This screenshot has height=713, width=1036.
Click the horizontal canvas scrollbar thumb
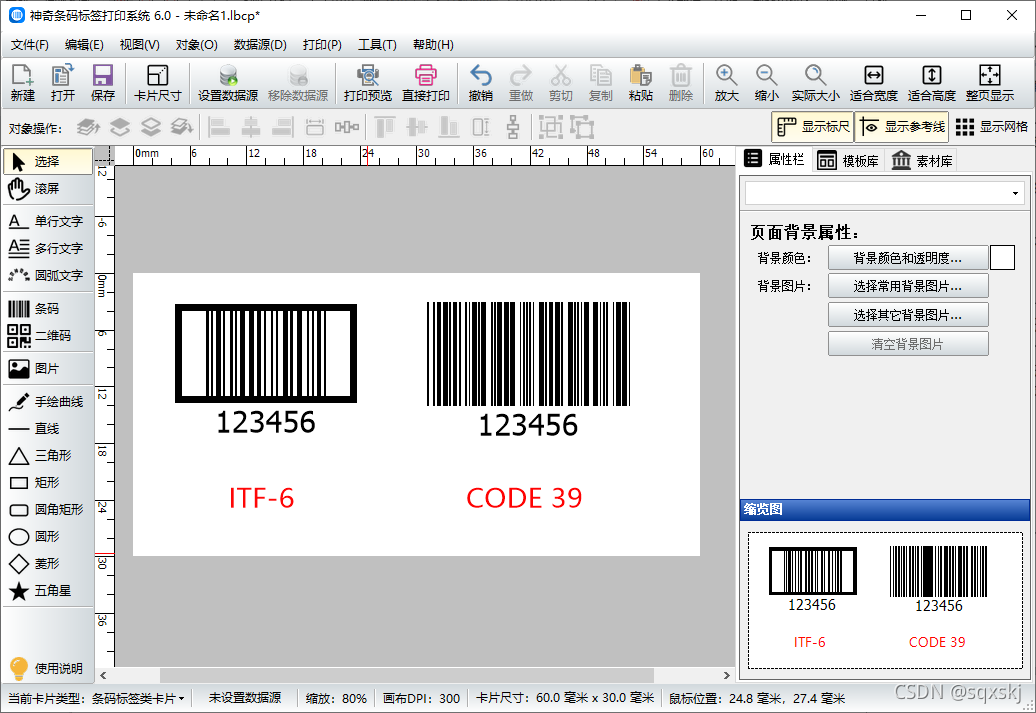pos(407,675)
